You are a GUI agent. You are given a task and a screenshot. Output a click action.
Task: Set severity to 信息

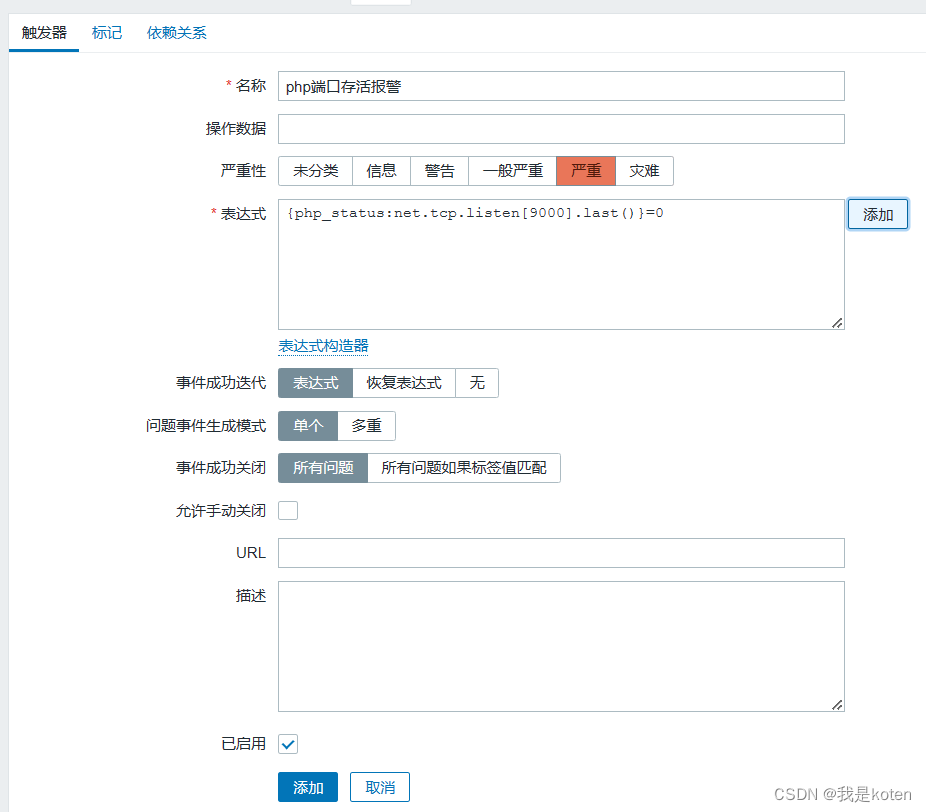(x=381, y=171)
